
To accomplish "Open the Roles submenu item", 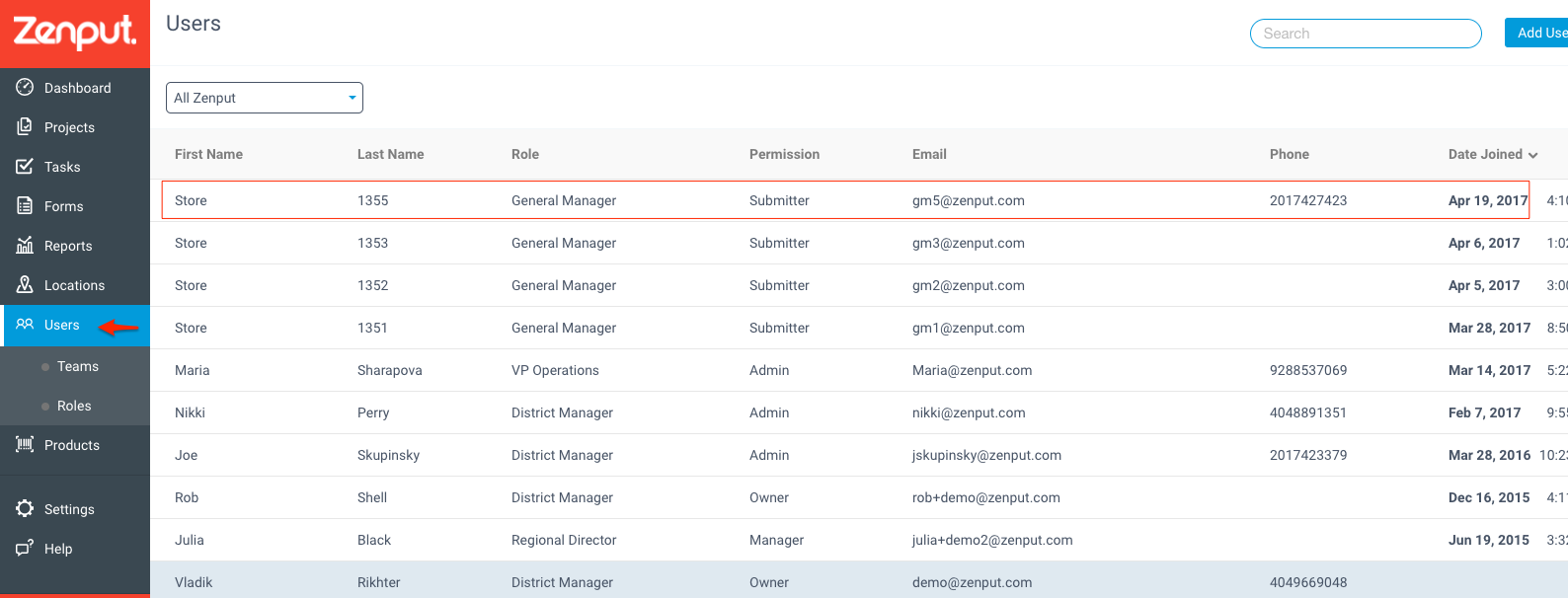I will tap(74, 406).
